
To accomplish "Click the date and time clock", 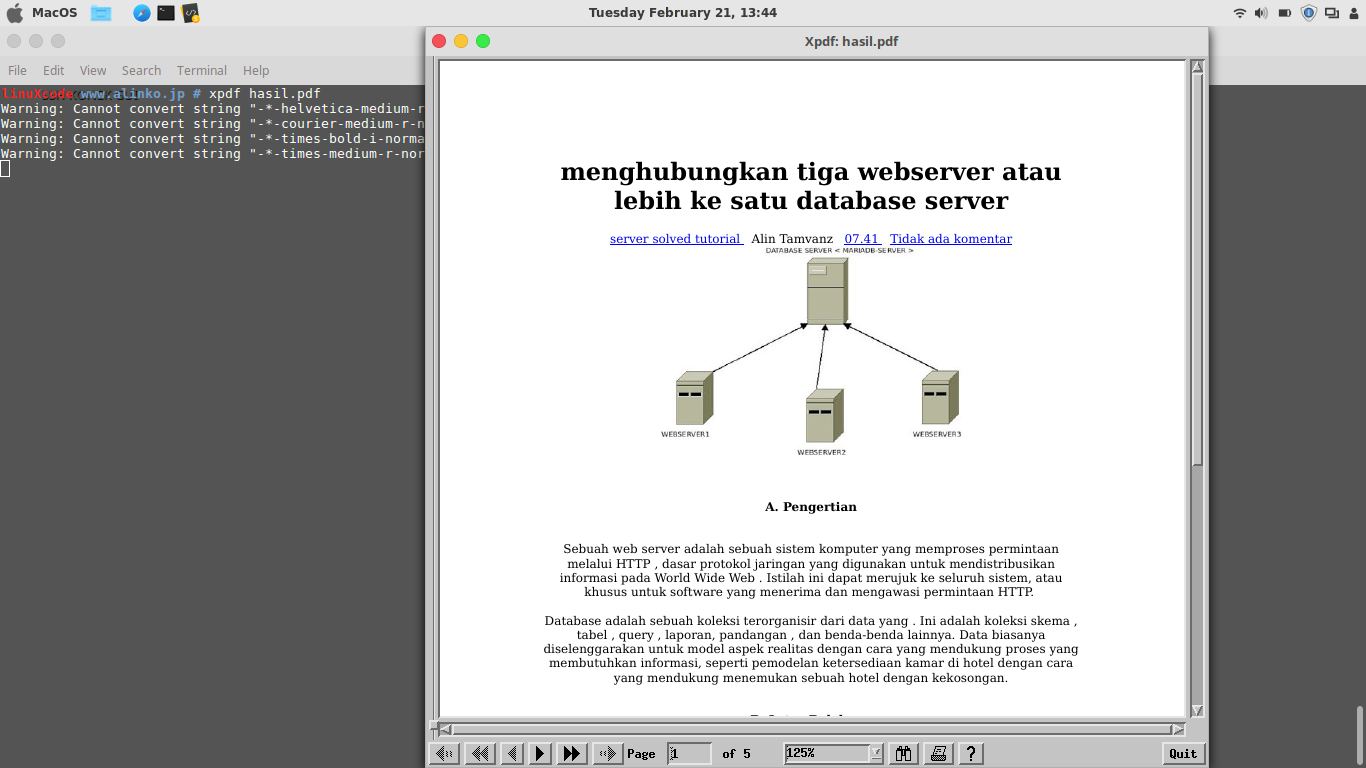I will coord(683,13).
